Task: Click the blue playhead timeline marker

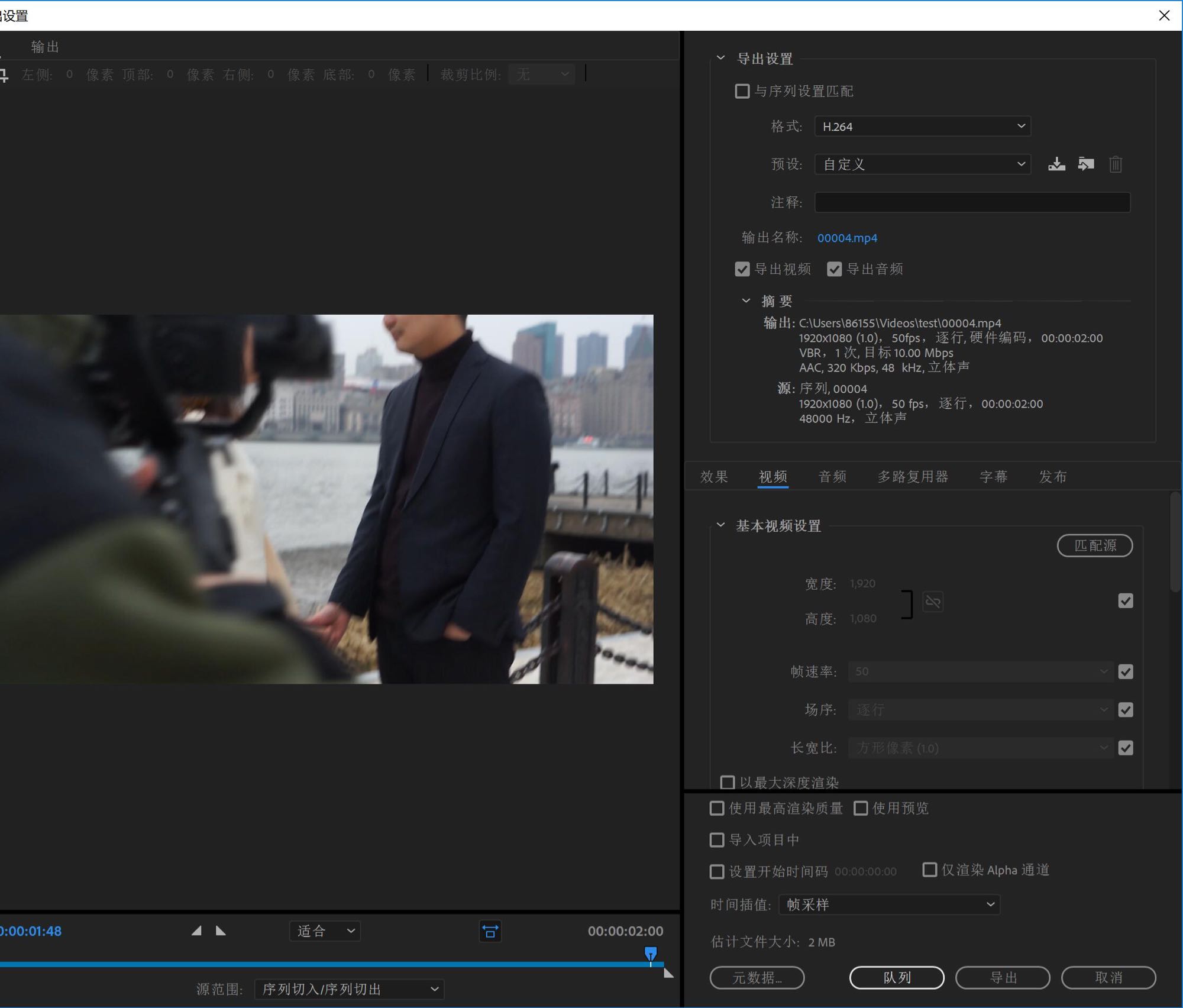Action: pos(650,952)
